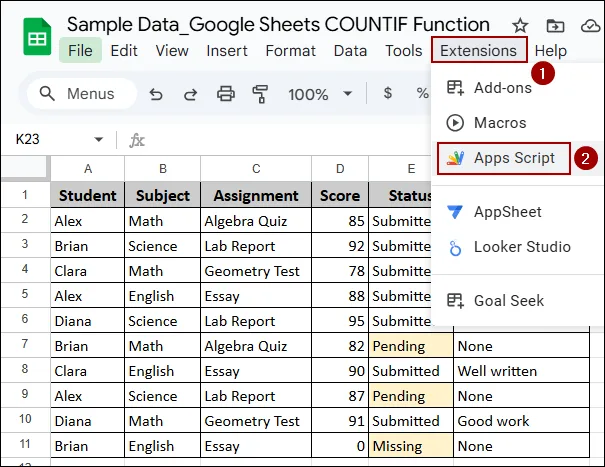Select the Well written comment cell
Viewport: 605px width, 467px height.
(x=521, y=371)
